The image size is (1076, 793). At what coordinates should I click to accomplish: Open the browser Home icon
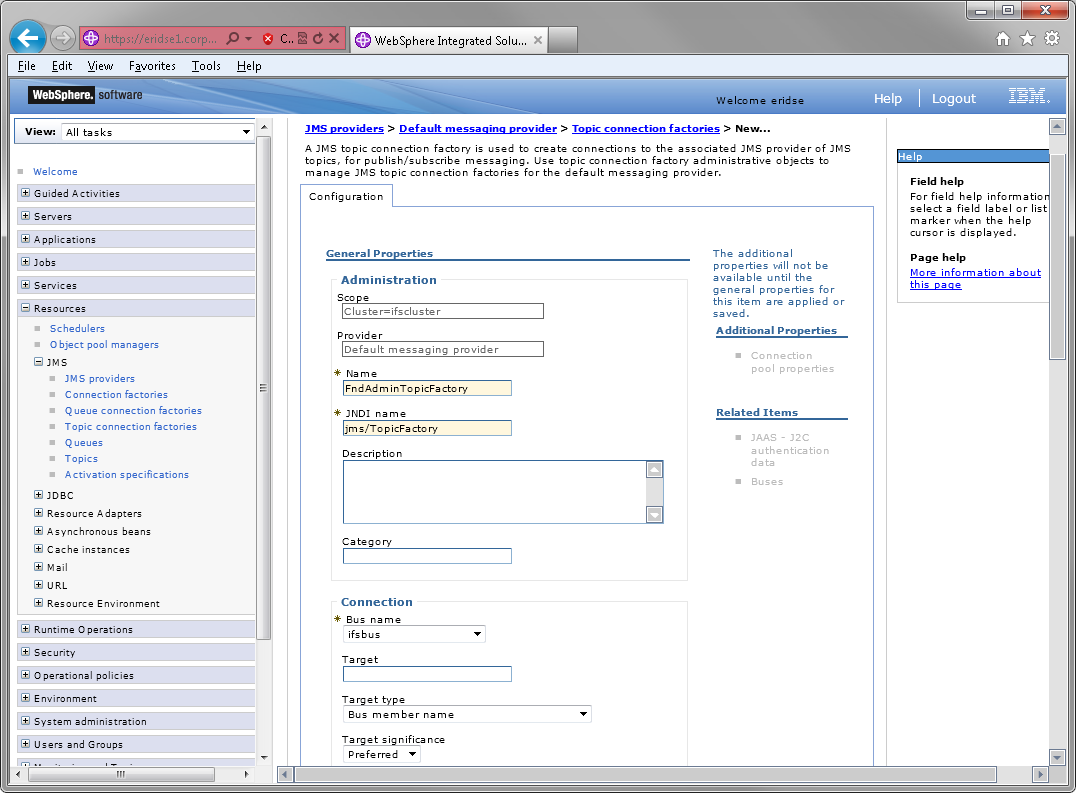pyautogui.click(x=1003, y=38)
